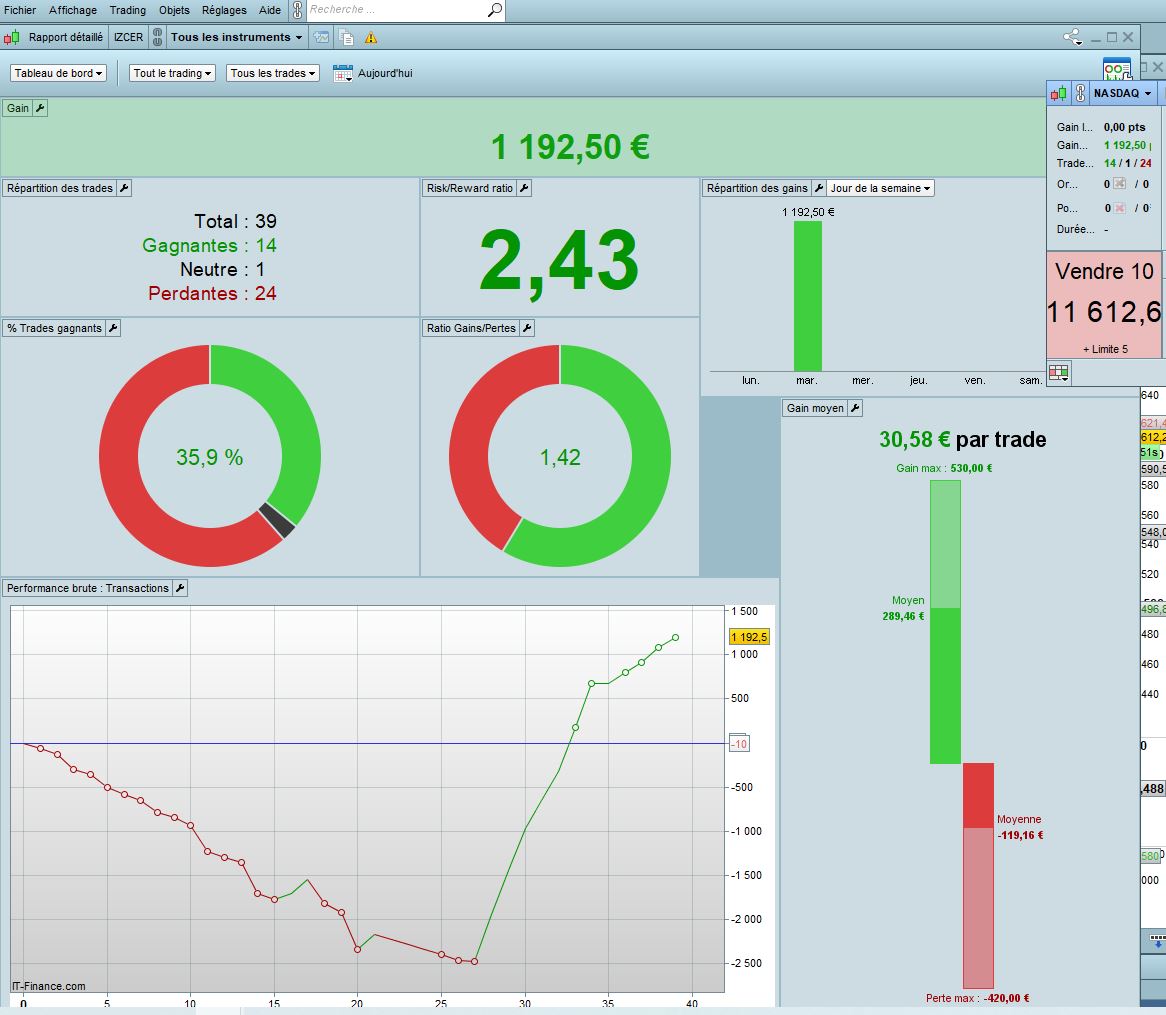
Task: Expand the Tableau de bord dropdown
Action: pyautogui.click(x=58, y=73)
